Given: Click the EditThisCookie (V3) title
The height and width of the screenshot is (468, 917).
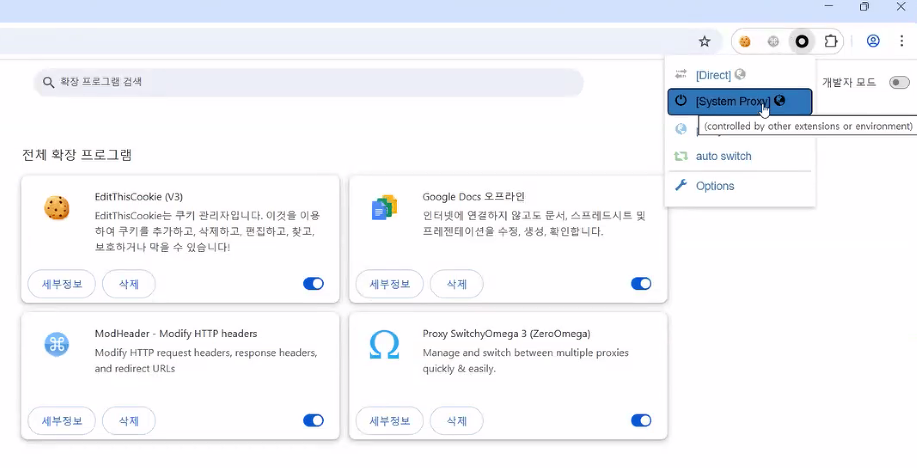Looking at the screenshot, I should click(x=139, y=197).
